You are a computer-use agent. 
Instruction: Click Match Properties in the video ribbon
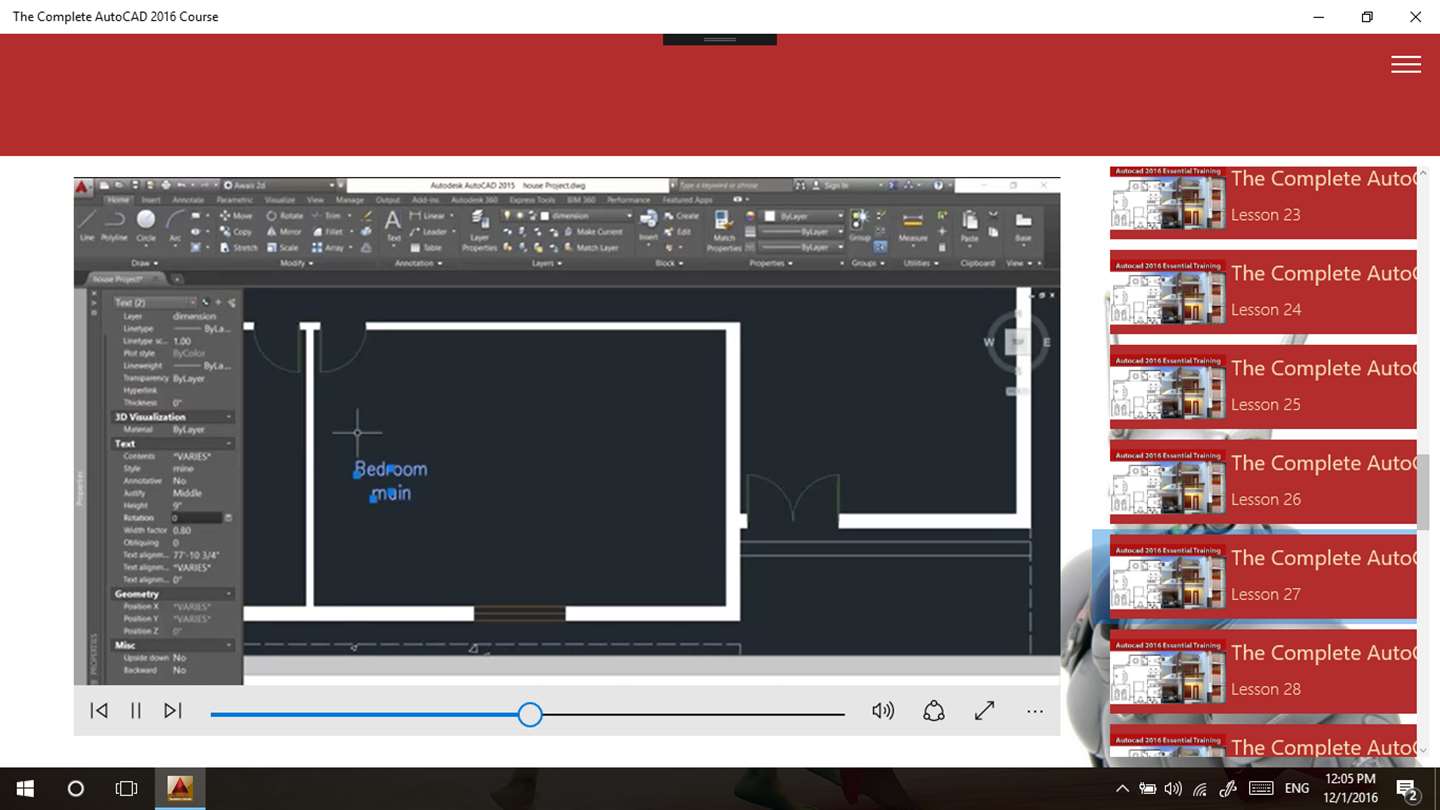[x=724, y=230]
